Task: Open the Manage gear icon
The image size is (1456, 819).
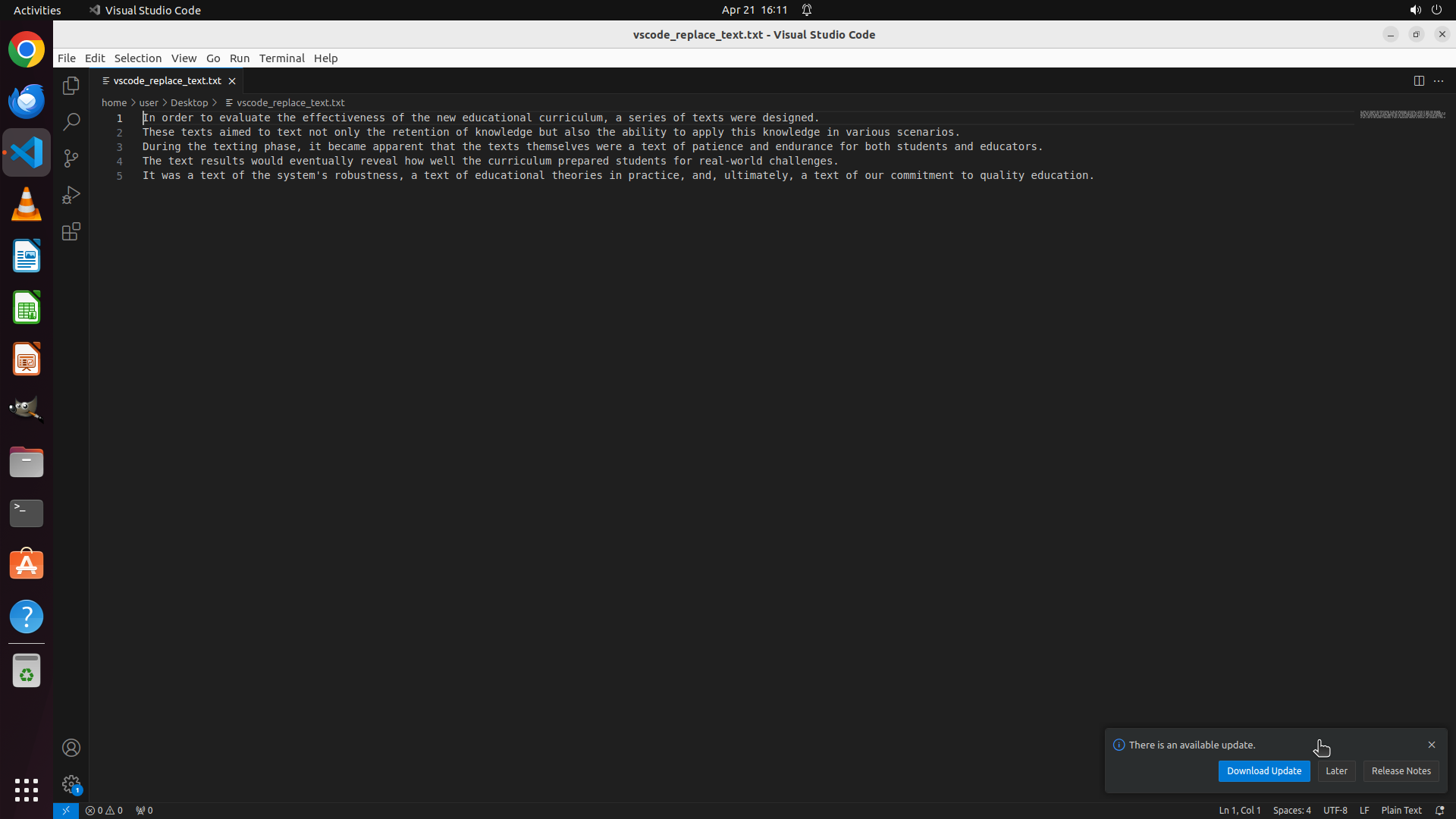Action: (x=71, y=784)
